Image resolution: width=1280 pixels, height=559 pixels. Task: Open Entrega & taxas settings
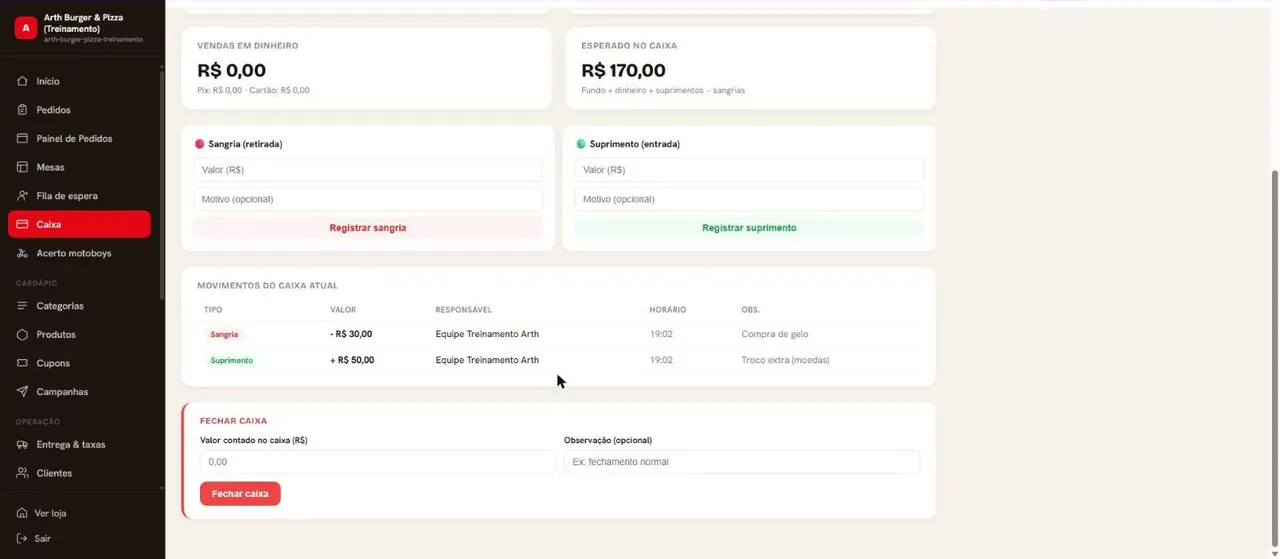click(79, 444)
